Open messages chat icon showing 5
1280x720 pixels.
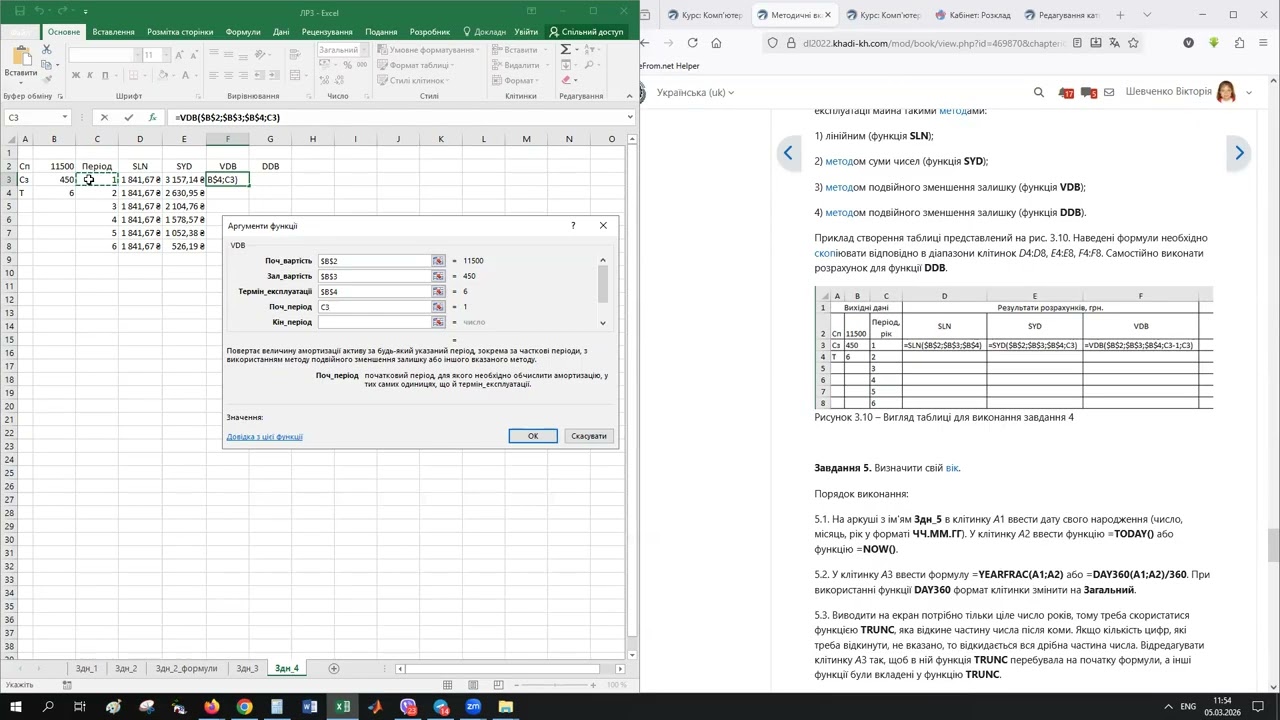point(1090,92)
